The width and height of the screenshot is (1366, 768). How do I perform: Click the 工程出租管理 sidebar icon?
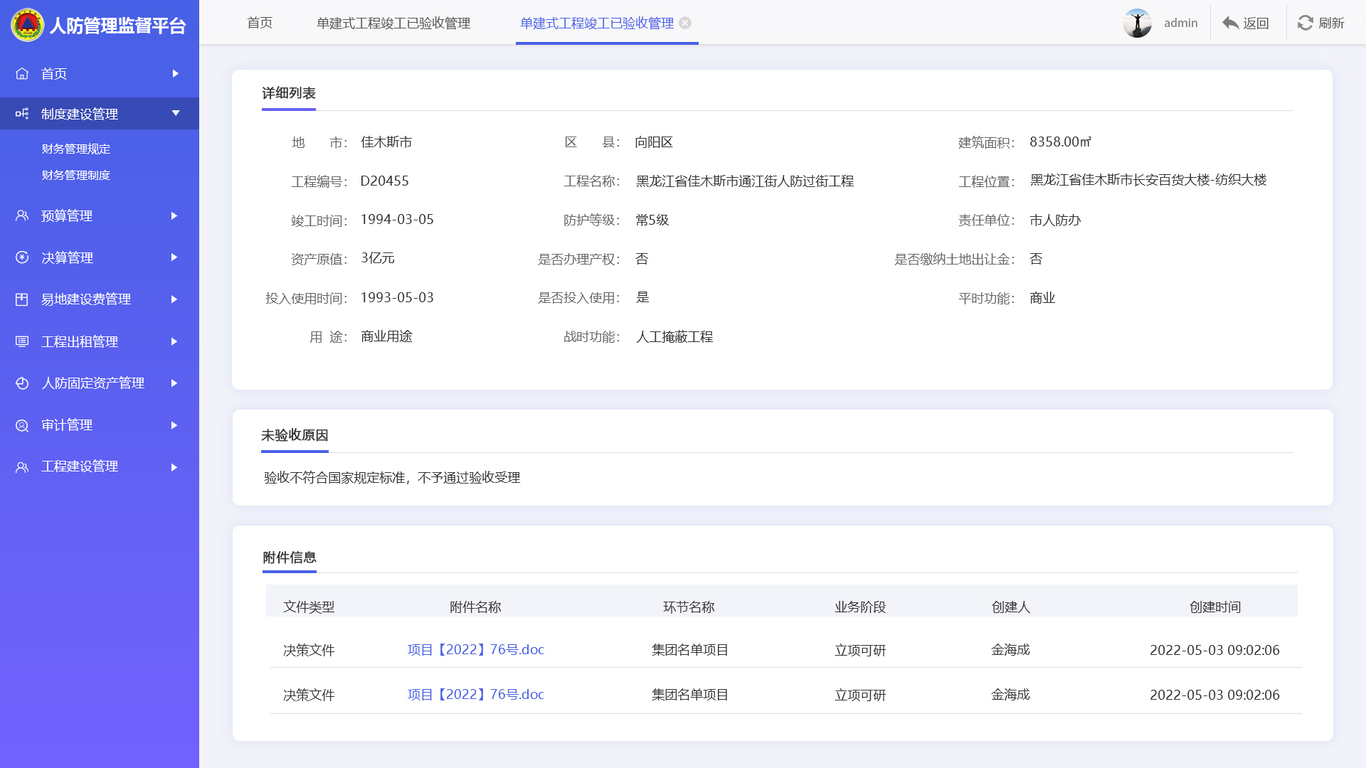[x=22, y=342]
